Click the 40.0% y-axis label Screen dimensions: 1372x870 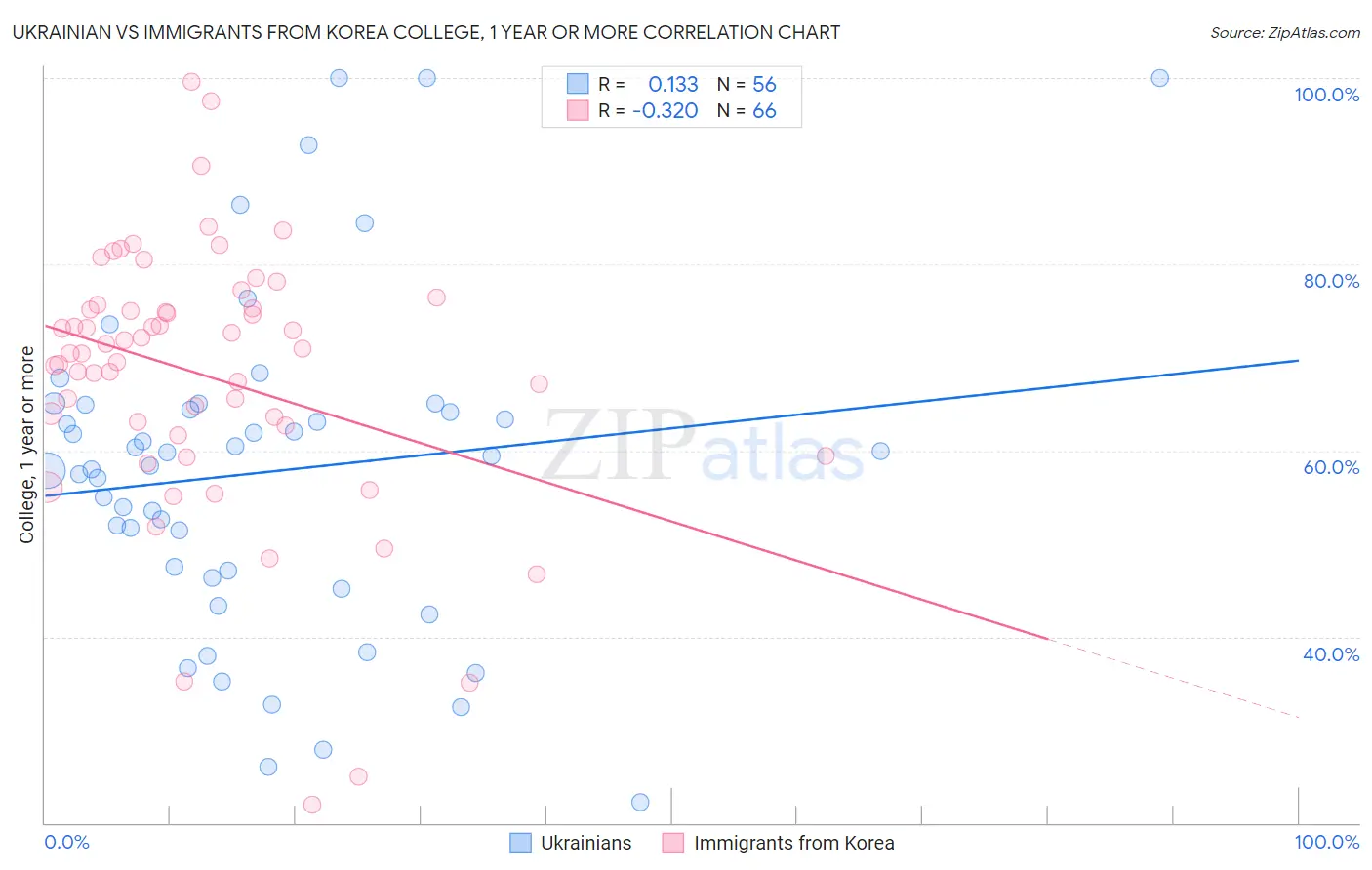[1331, 654]
